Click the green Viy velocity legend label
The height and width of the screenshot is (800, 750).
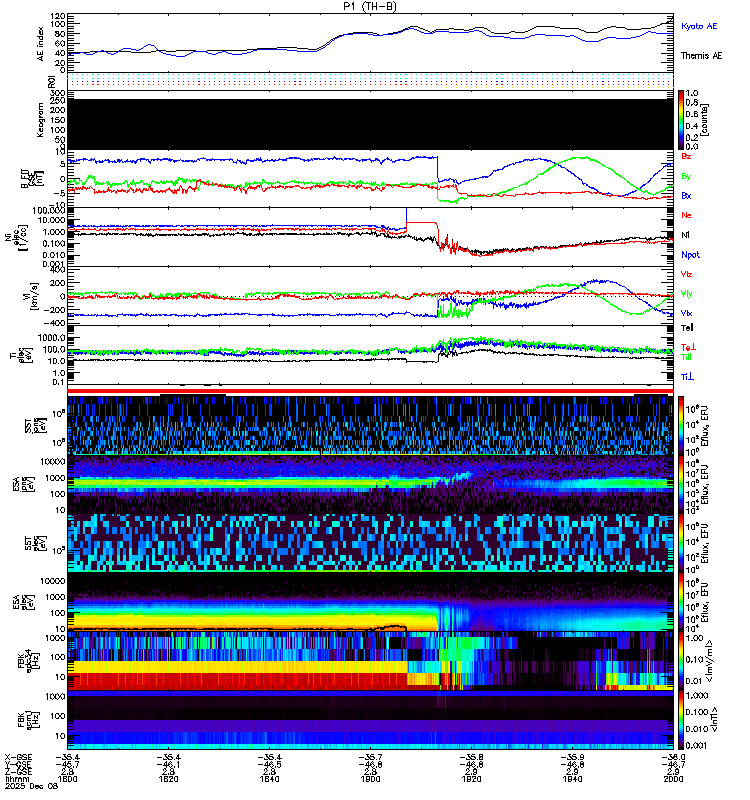coord(686,294)
